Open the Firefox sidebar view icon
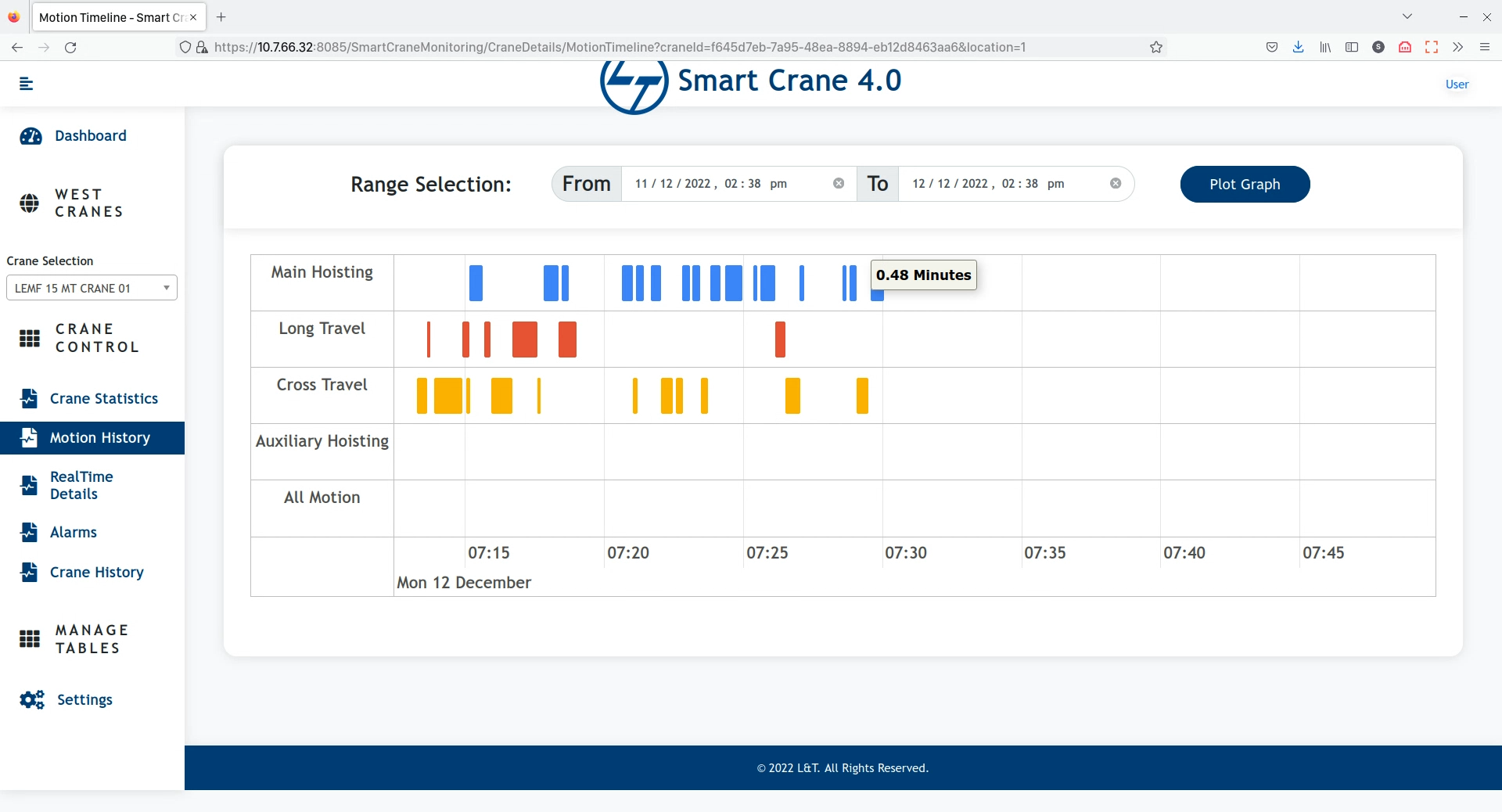Viewport: 1502px width, 812px height. coord(1352,47)
